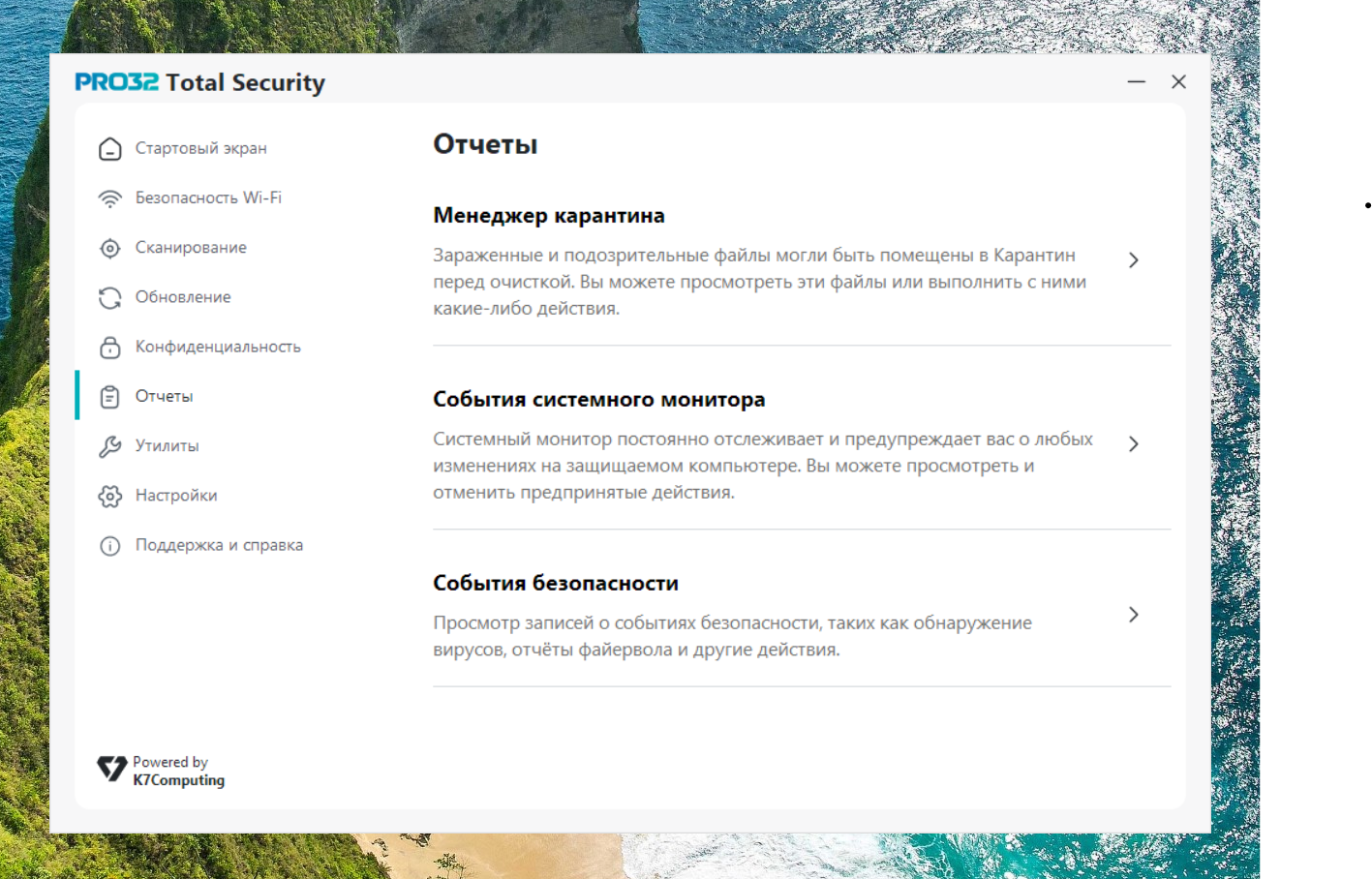Screen dimensions: 1372x879
Task: Open the Безопасность Wi-Fi menu item
Action: [208, 197]
